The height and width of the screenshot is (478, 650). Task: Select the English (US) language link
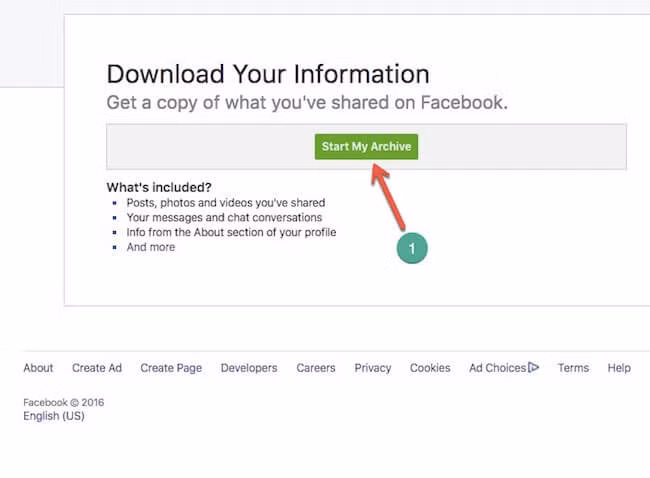(x=54, y=416)
